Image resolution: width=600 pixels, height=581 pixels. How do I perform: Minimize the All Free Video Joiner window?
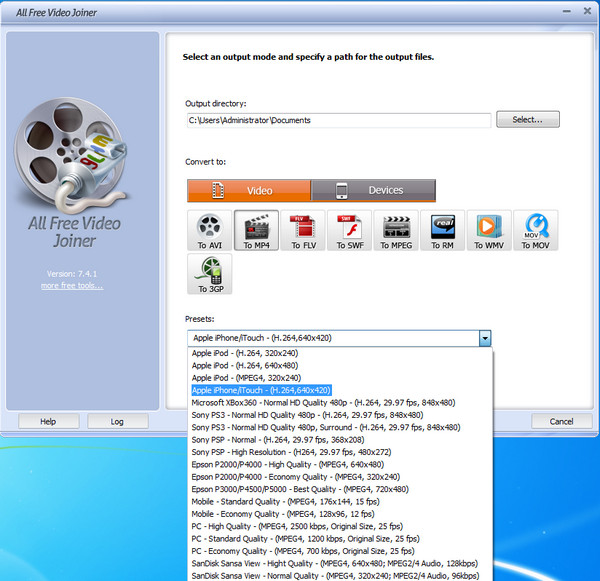pos(567,11)
